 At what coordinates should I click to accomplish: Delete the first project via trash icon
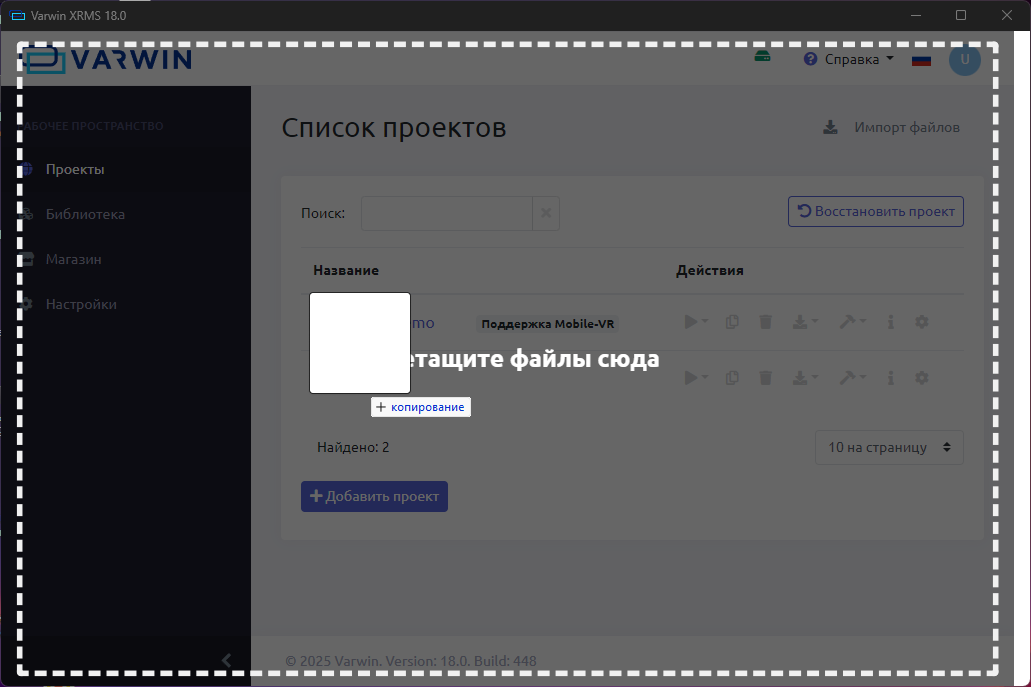tap(765, 322)
